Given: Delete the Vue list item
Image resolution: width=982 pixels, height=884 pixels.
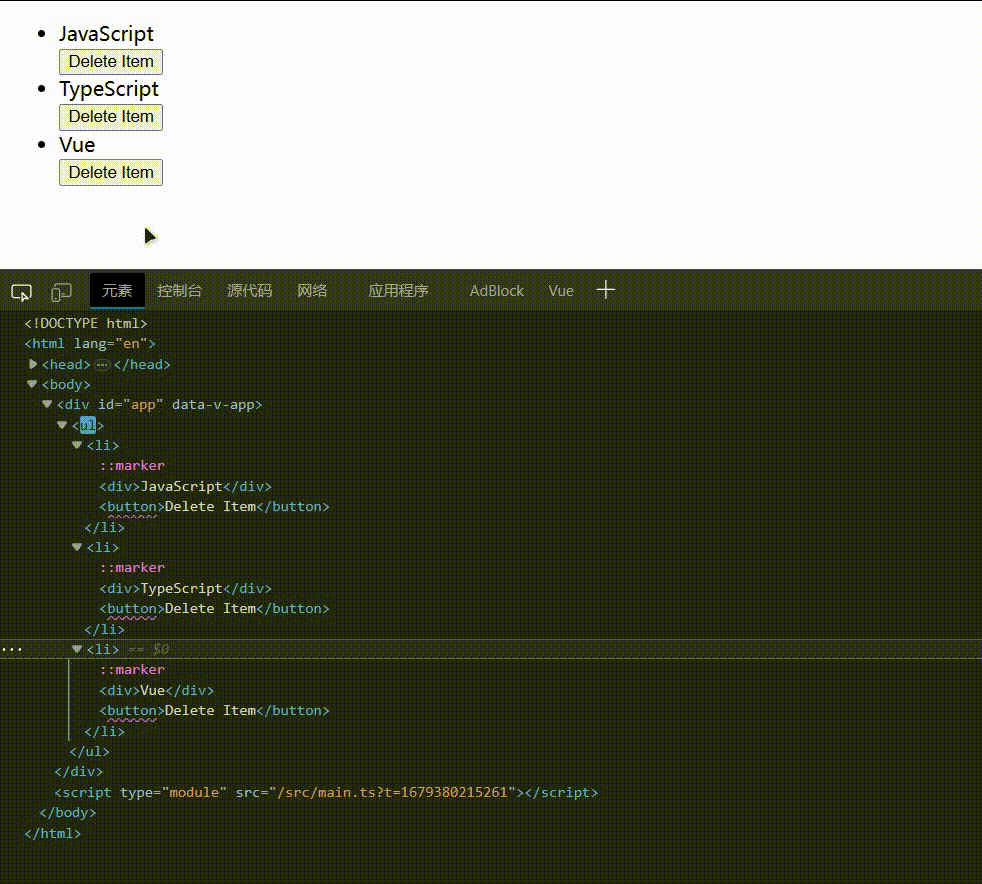Looking at the screenshot, I should coord(111,172).
